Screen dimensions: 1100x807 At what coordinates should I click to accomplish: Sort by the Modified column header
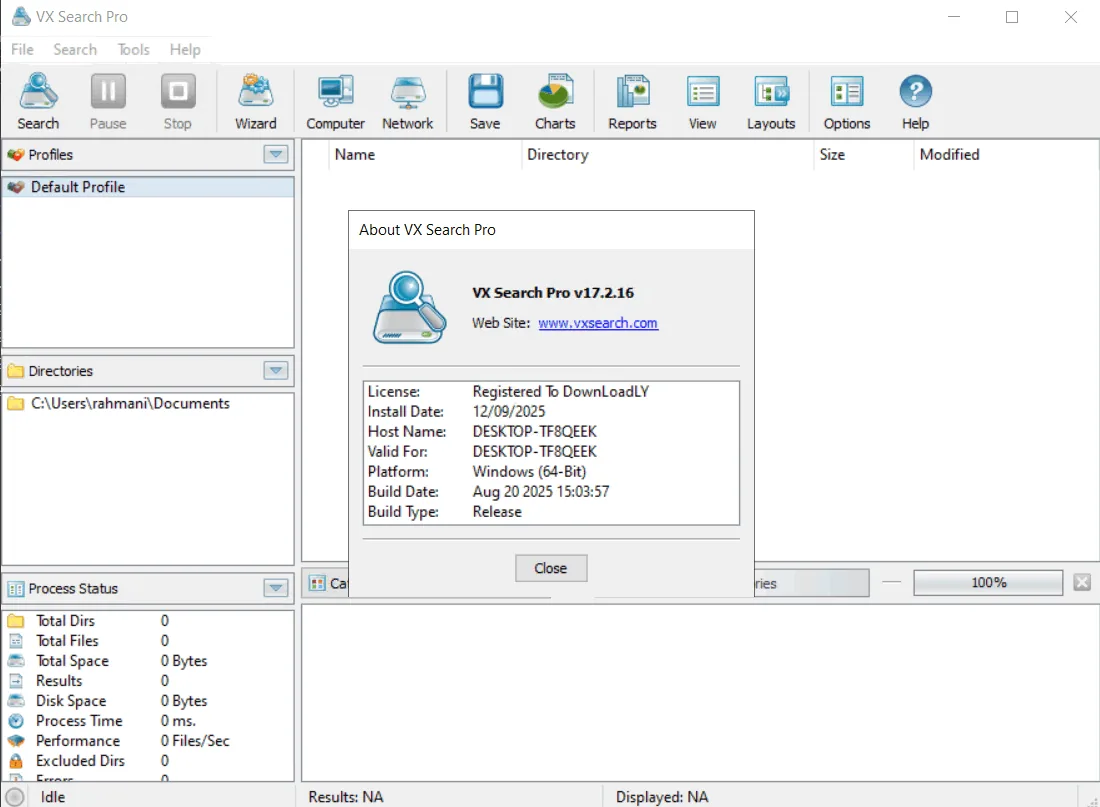click(x=1005, y=154)
